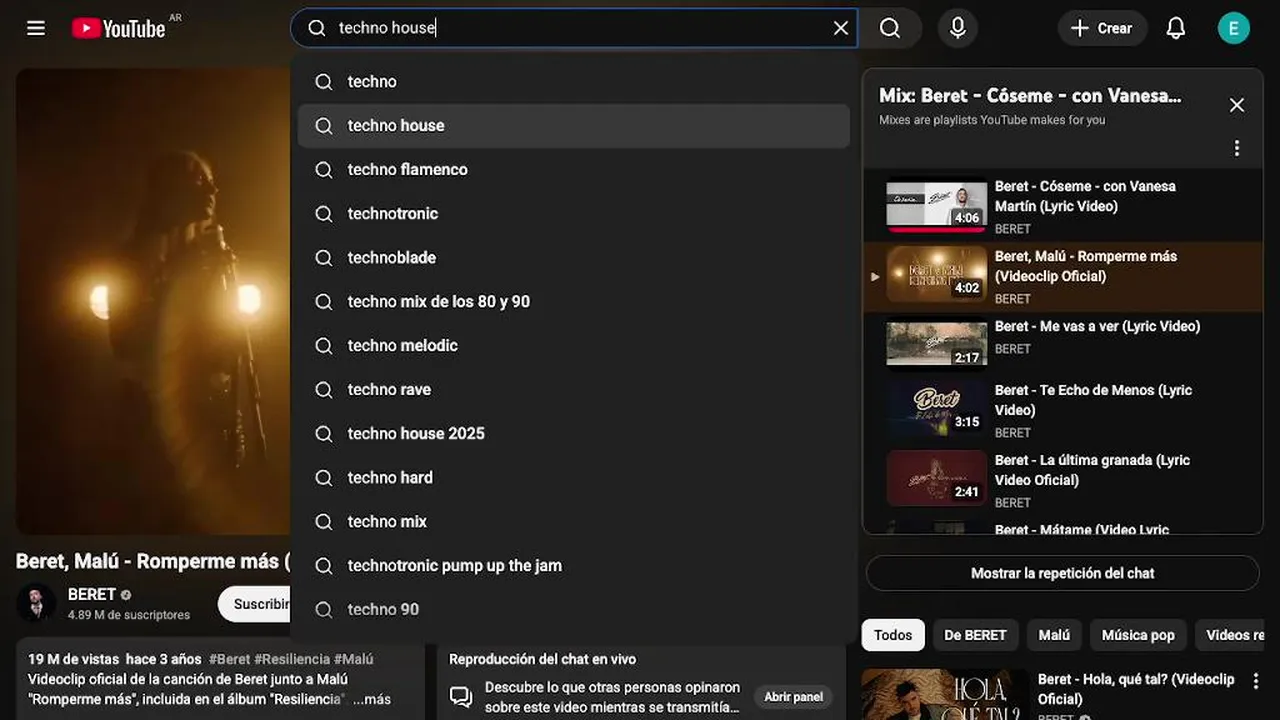Pick suggestion "techno 90"
This screenshot has width=1280, height=720.
[x=574, y=609]
